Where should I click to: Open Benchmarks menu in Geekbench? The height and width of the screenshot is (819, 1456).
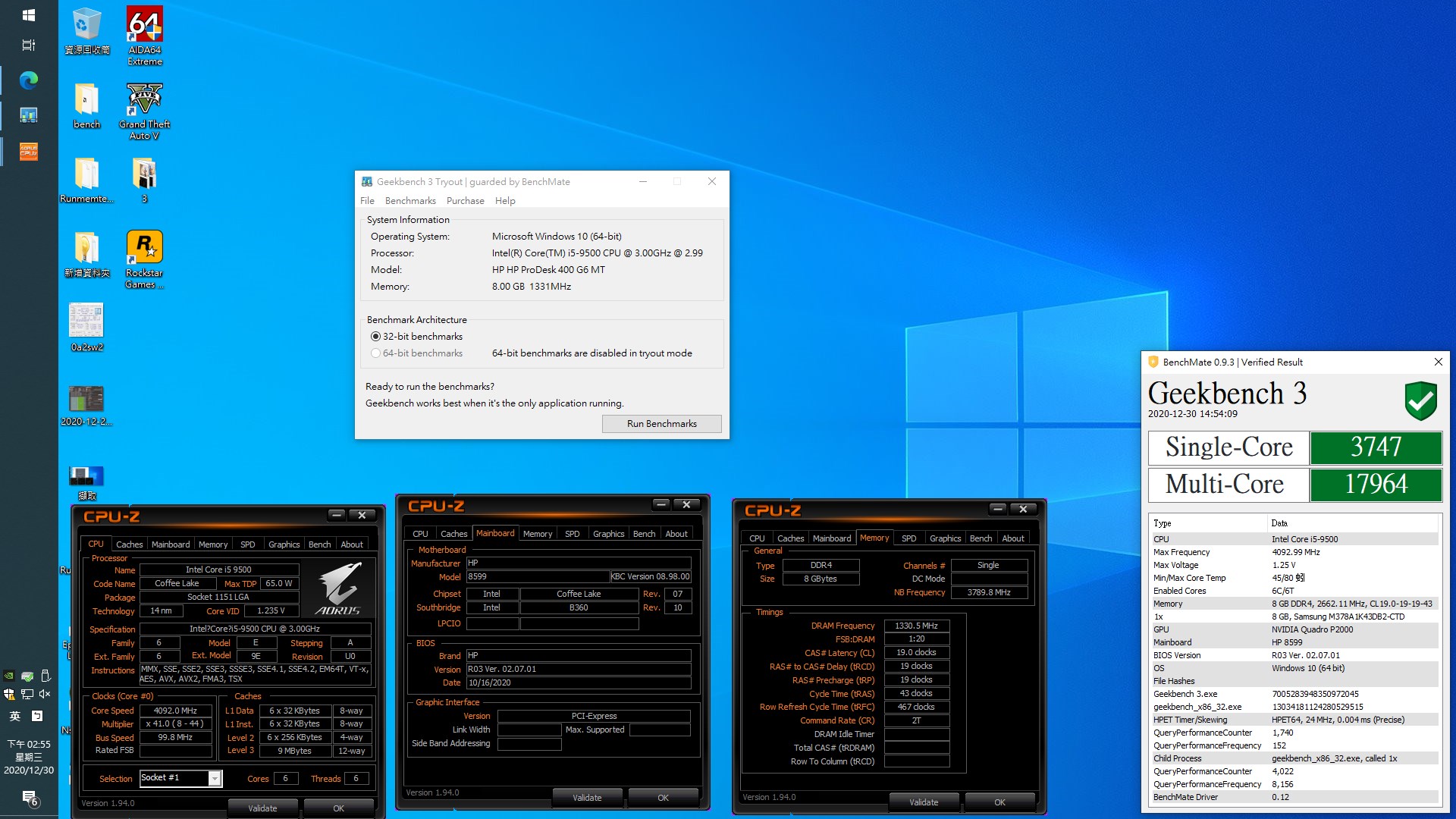tap(410, 201)
